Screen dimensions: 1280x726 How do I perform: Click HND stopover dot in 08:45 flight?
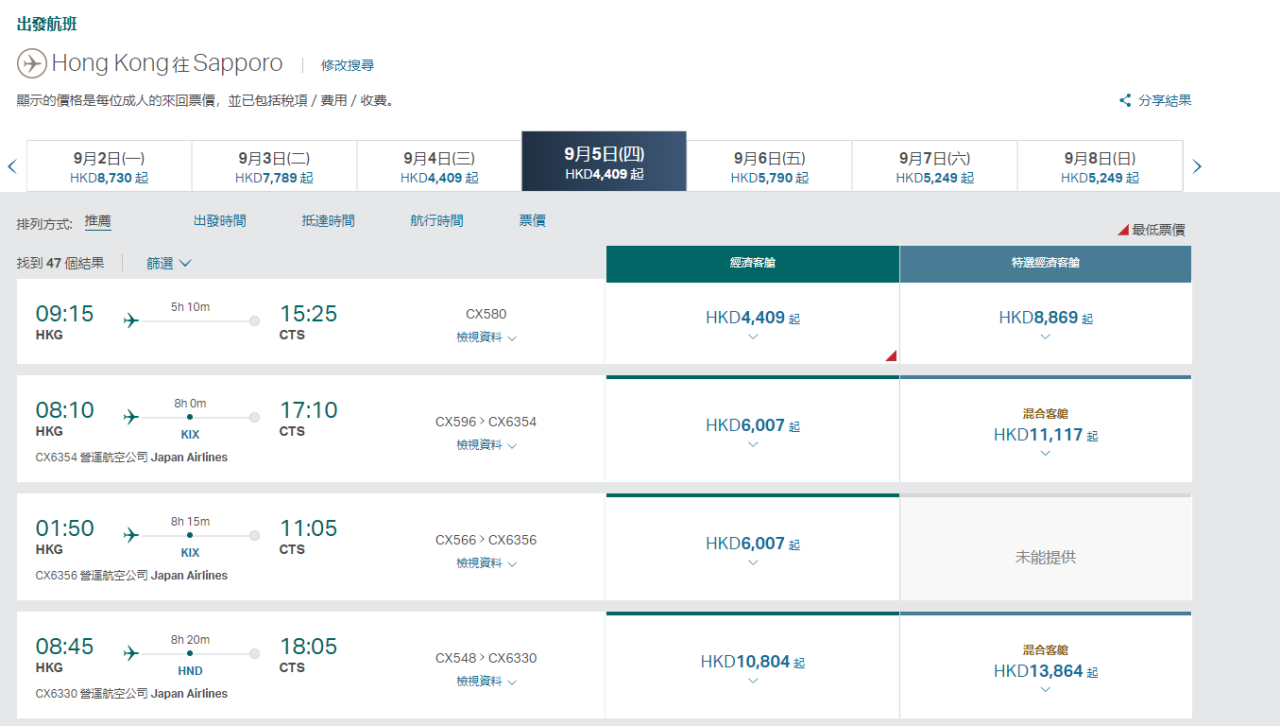tap(190, 653)
